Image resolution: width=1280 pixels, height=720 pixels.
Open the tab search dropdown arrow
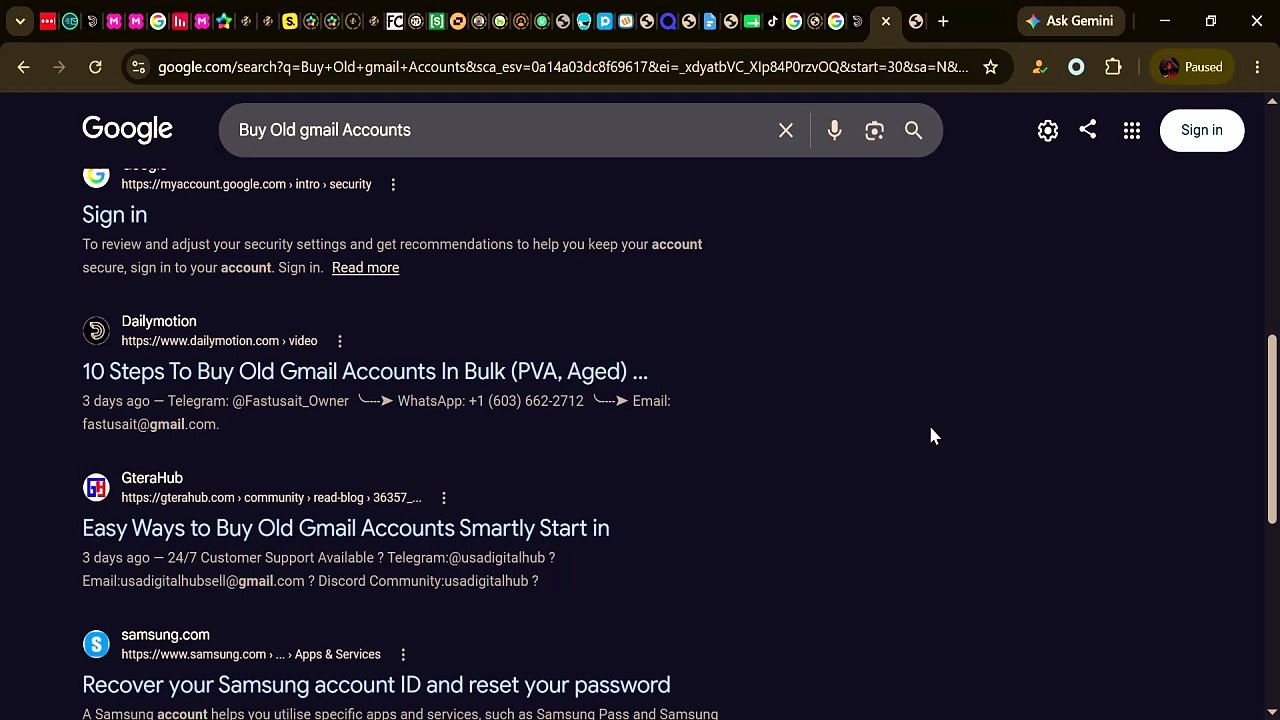[20, 21]
